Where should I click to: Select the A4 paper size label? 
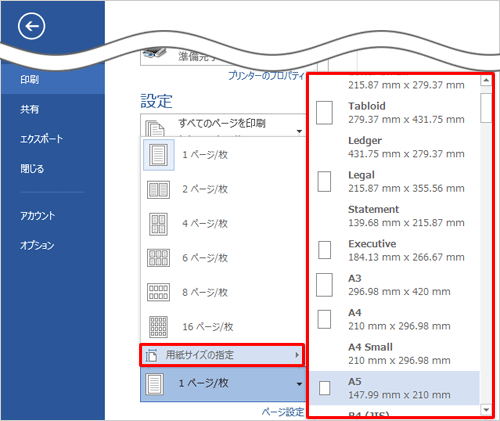[355, 313]
